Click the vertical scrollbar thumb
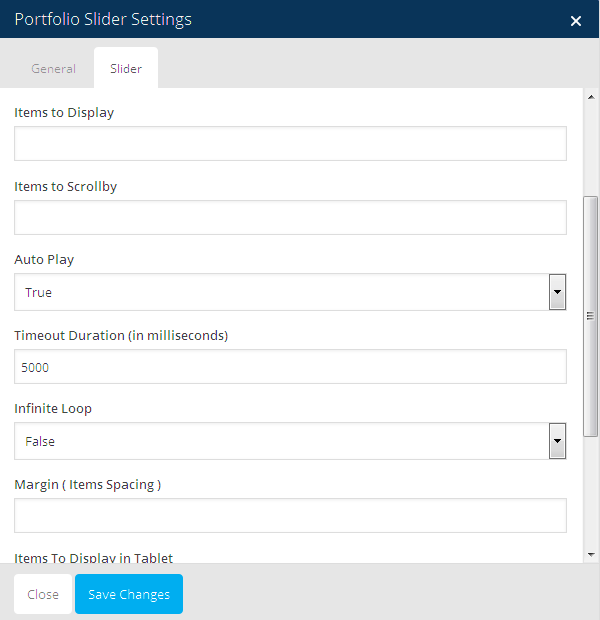 click(591, 315)
